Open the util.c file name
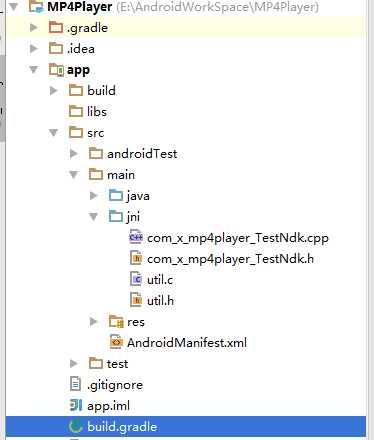Image resolution: width=374 pixels, height=440 pixels. point(160,280)
